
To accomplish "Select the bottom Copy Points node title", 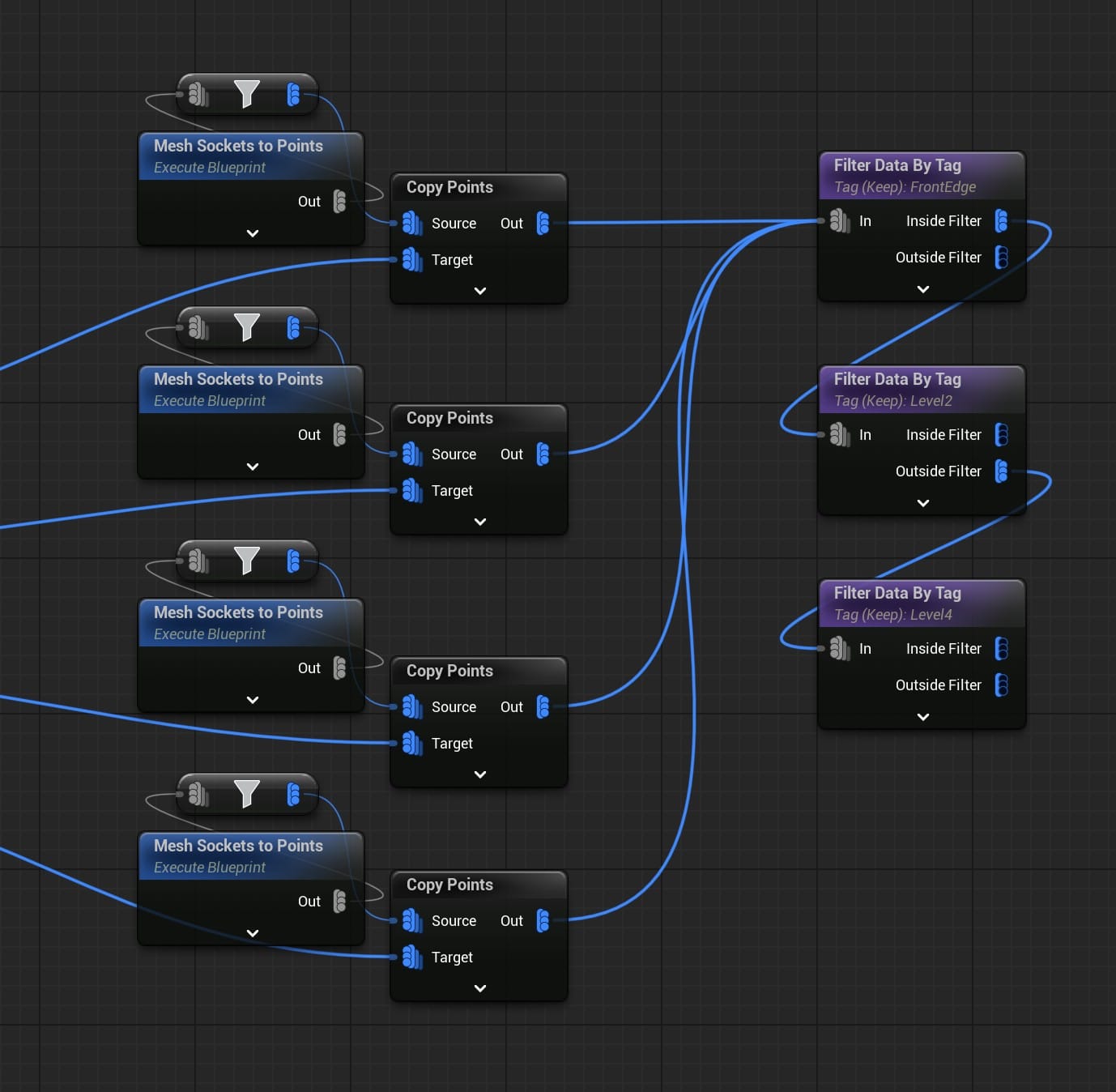I will (449, 885).
